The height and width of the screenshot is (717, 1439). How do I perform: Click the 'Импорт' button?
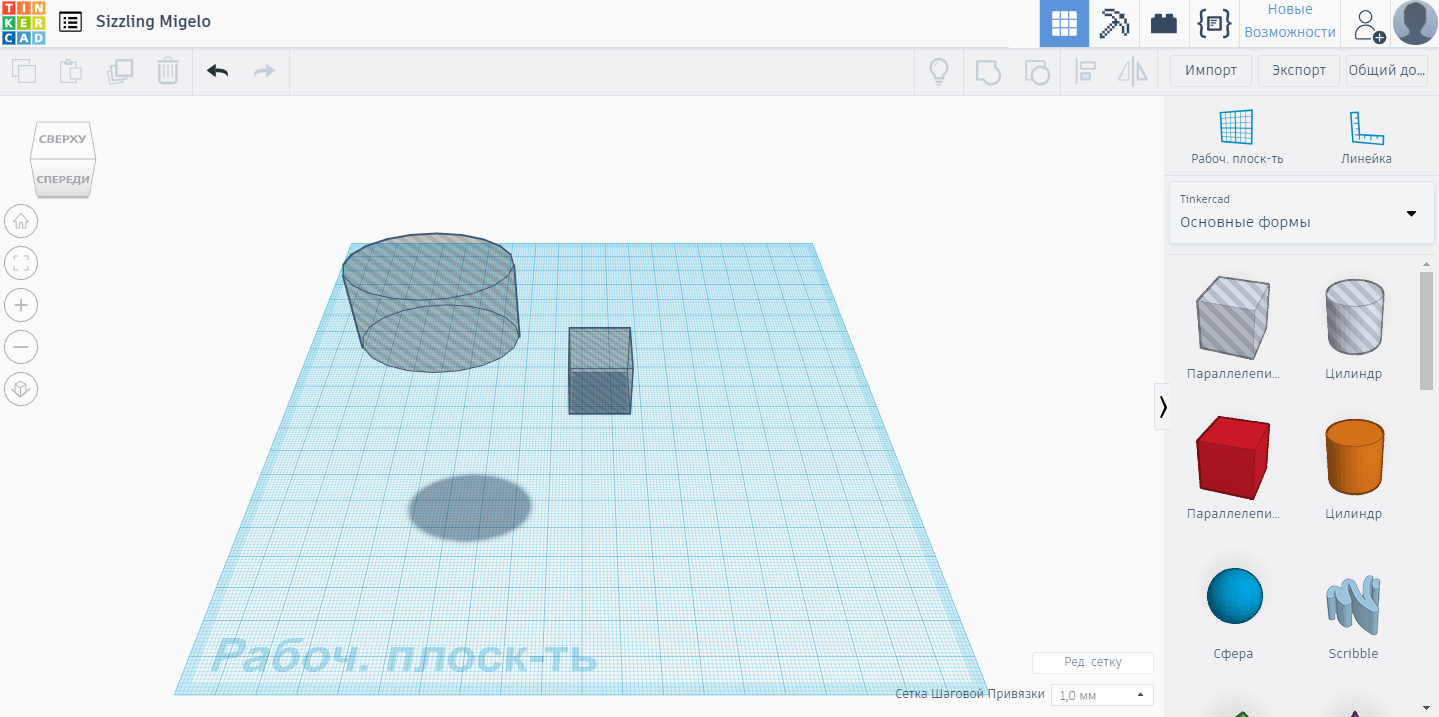click(1210, 70)
